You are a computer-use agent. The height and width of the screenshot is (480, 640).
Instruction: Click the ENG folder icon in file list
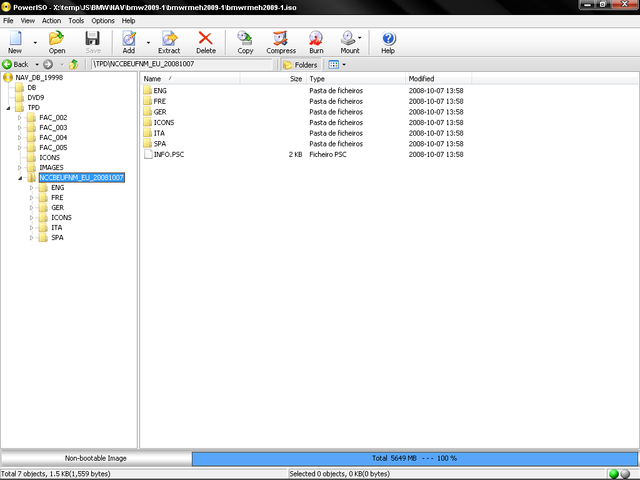click(147, 90)
